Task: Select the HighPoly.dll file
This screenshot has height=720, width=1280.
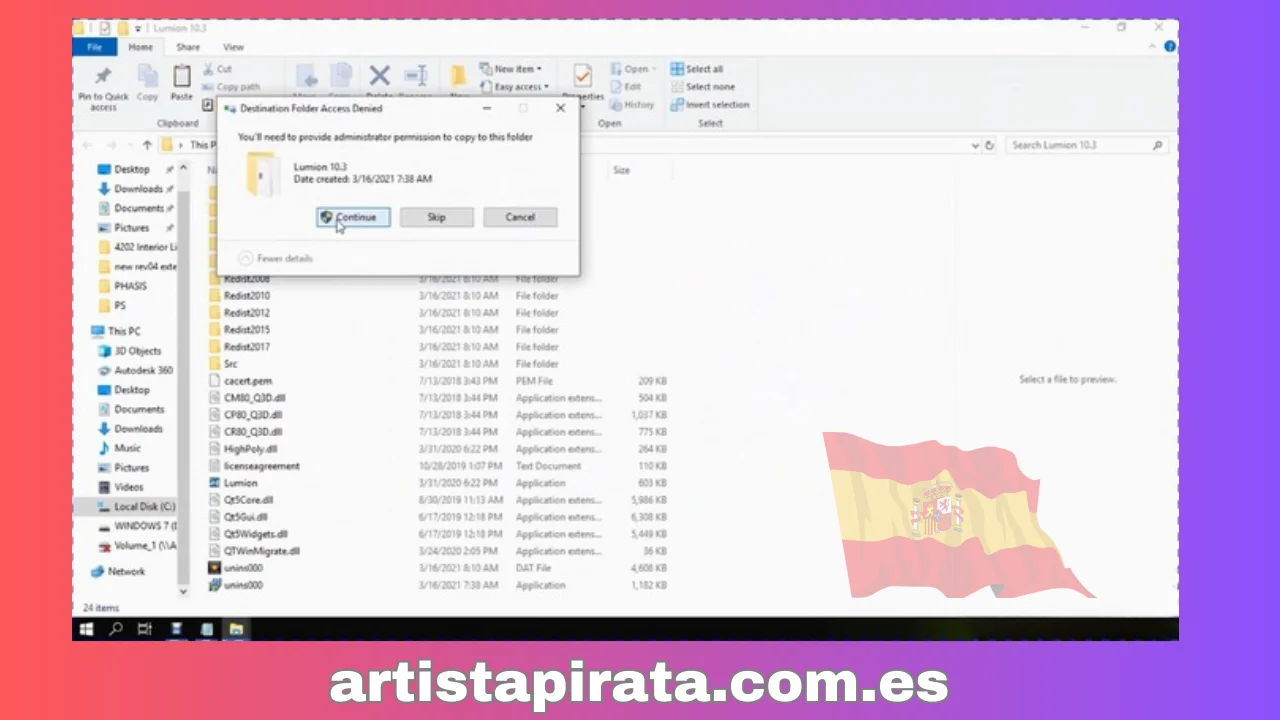Action: pos(250,449)
